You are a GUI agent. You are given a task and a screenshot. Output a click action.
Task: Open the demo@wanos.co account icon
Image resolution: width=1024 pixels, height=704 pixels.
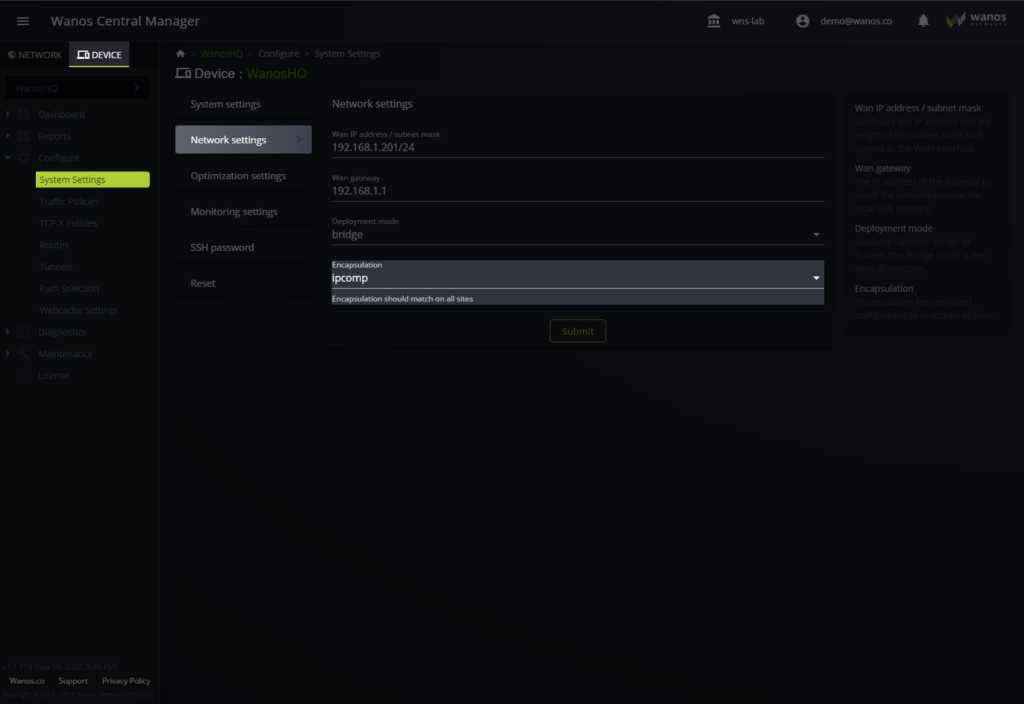pos(802,20)
